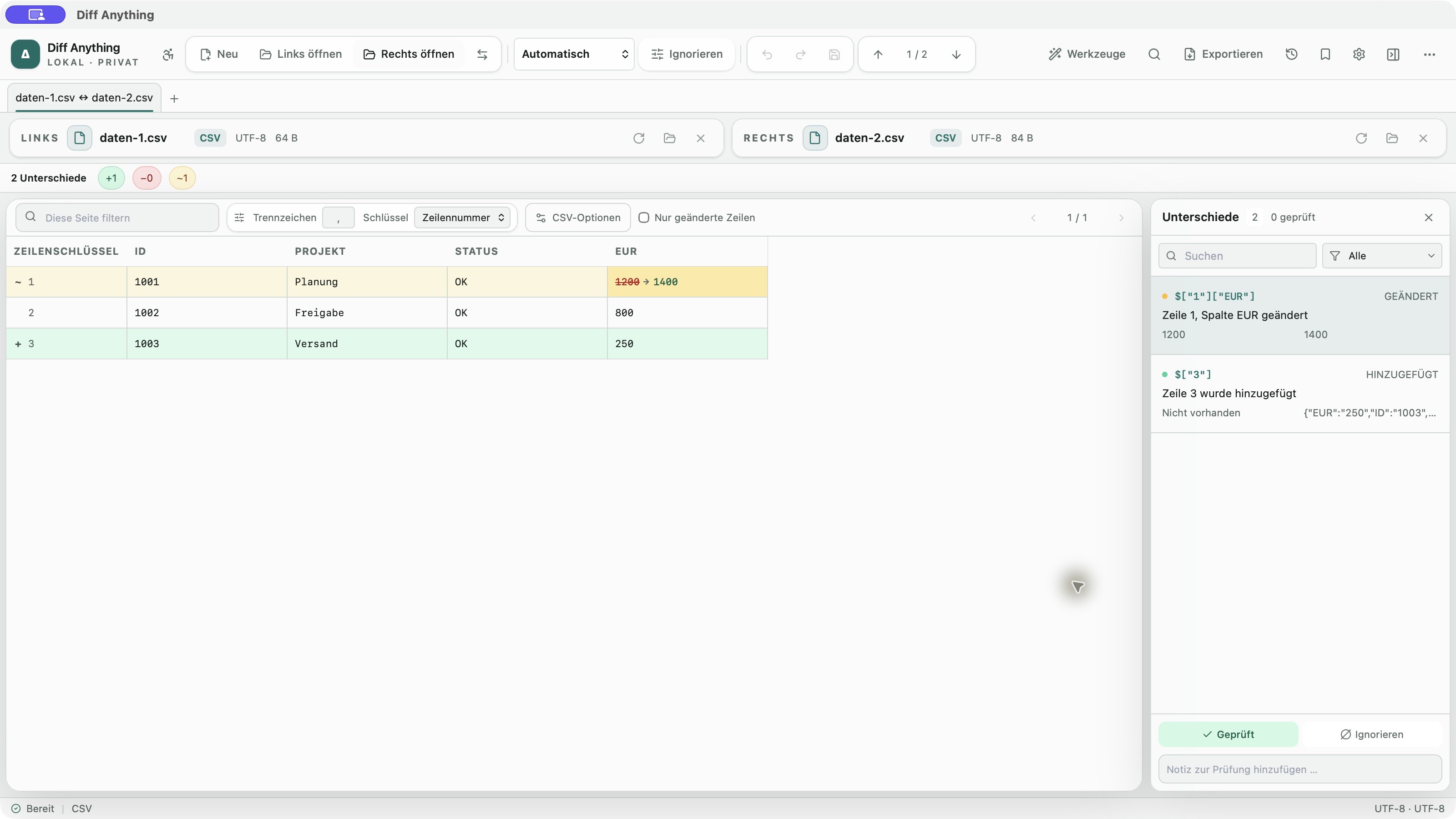Click Ignorieren in the differences panel
This screenshot has height=819, width=1456.
pyautogui.click(x=1372, y=734)
